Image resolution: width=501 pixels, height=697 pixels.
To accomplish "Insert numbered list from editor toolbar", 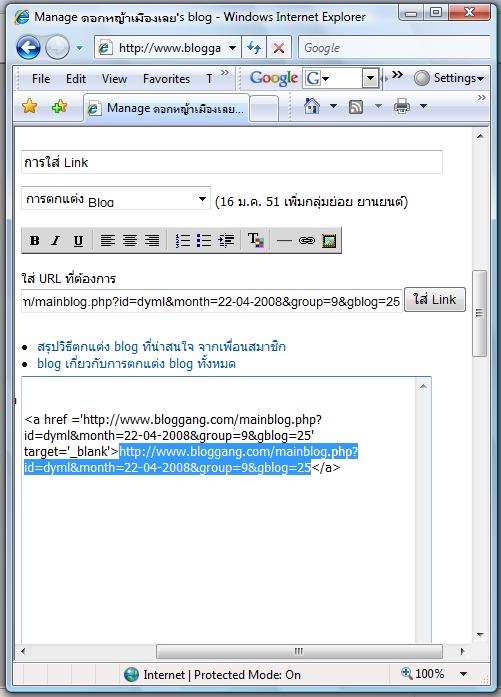I will tap(183, 240).
